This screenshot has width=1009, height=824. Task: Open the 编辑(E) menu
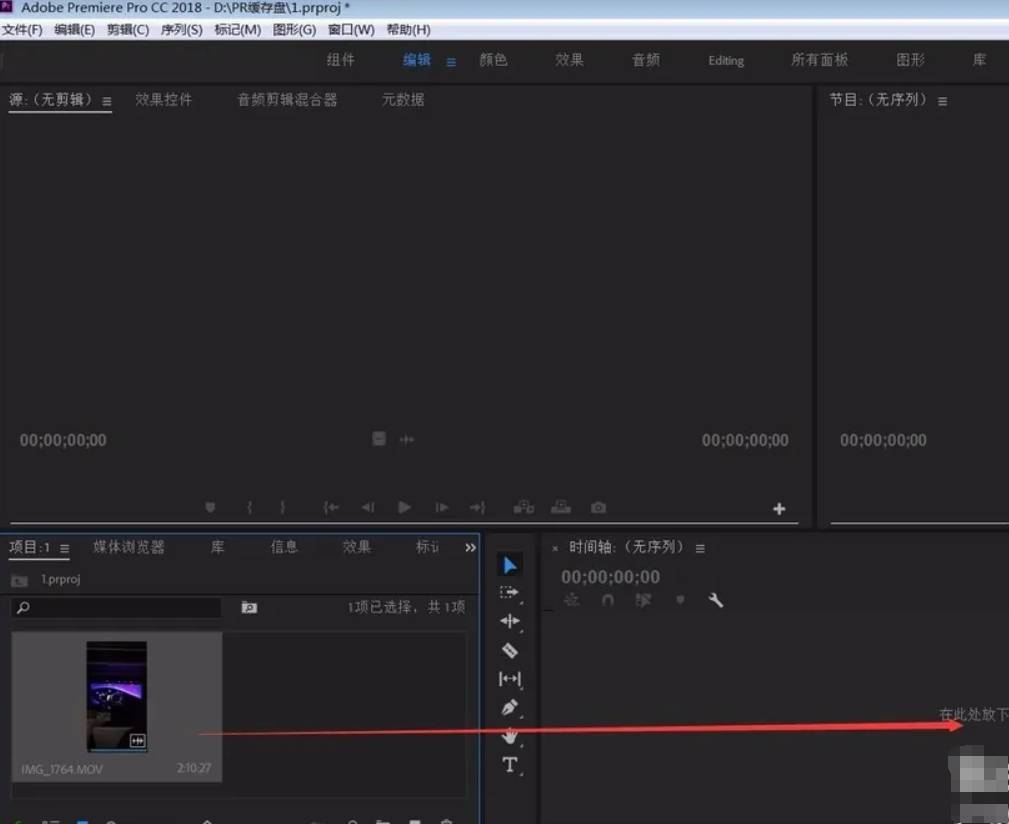tap(75, 30)
